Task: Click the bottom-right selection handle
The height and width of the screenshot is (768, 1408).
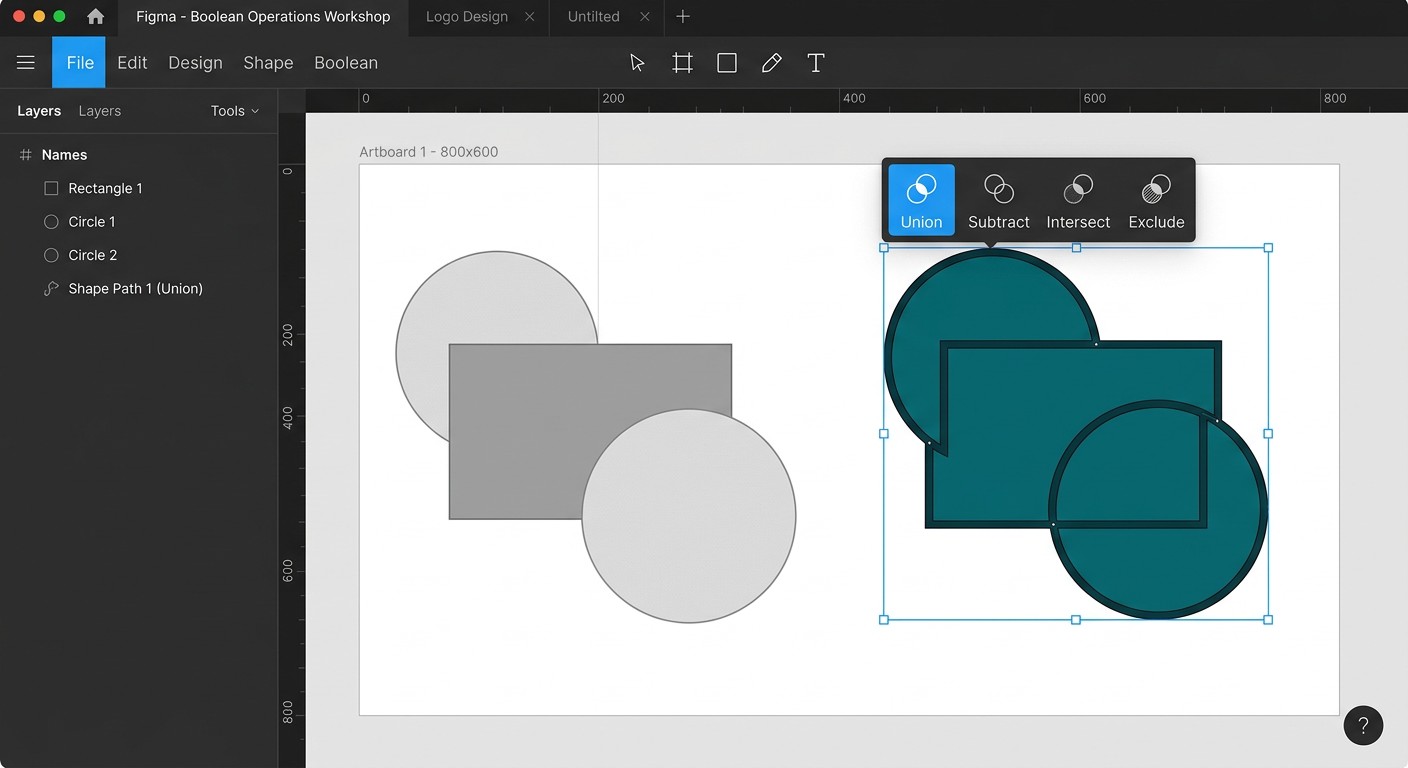Action: tap(1268, 620)
